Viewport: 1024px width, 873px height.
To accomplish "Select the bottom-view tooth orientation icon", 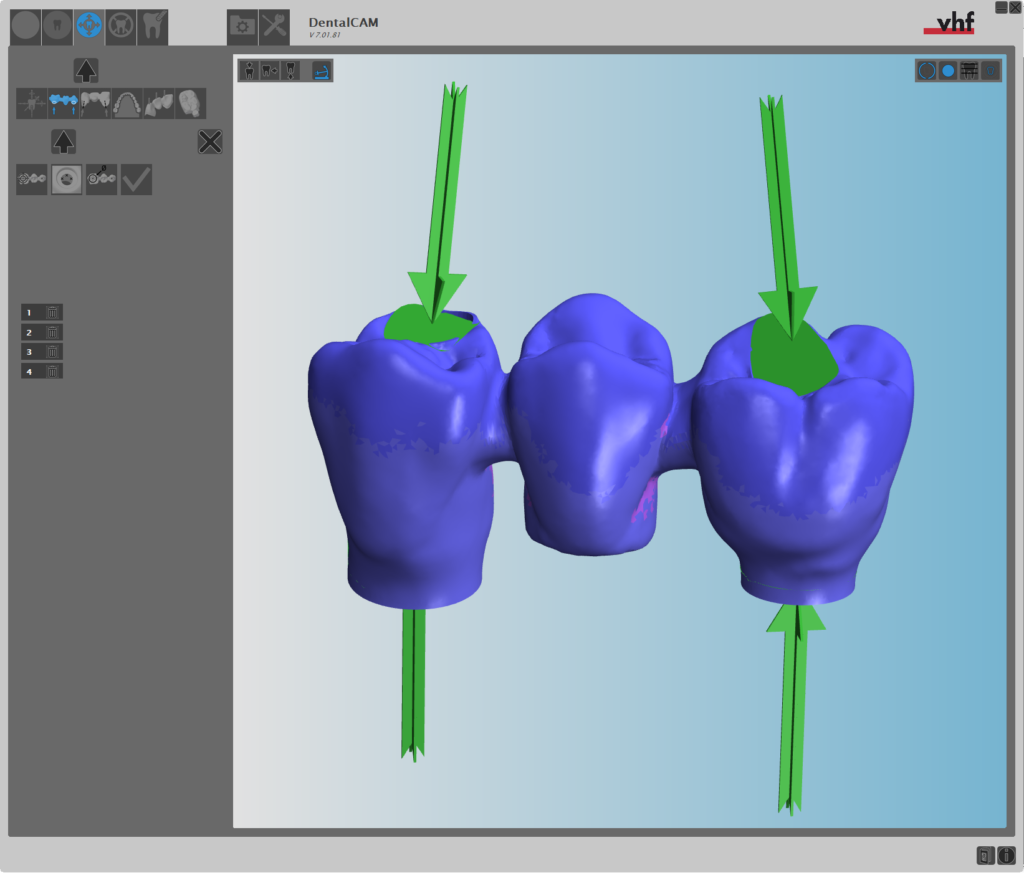I will point(289,70).
